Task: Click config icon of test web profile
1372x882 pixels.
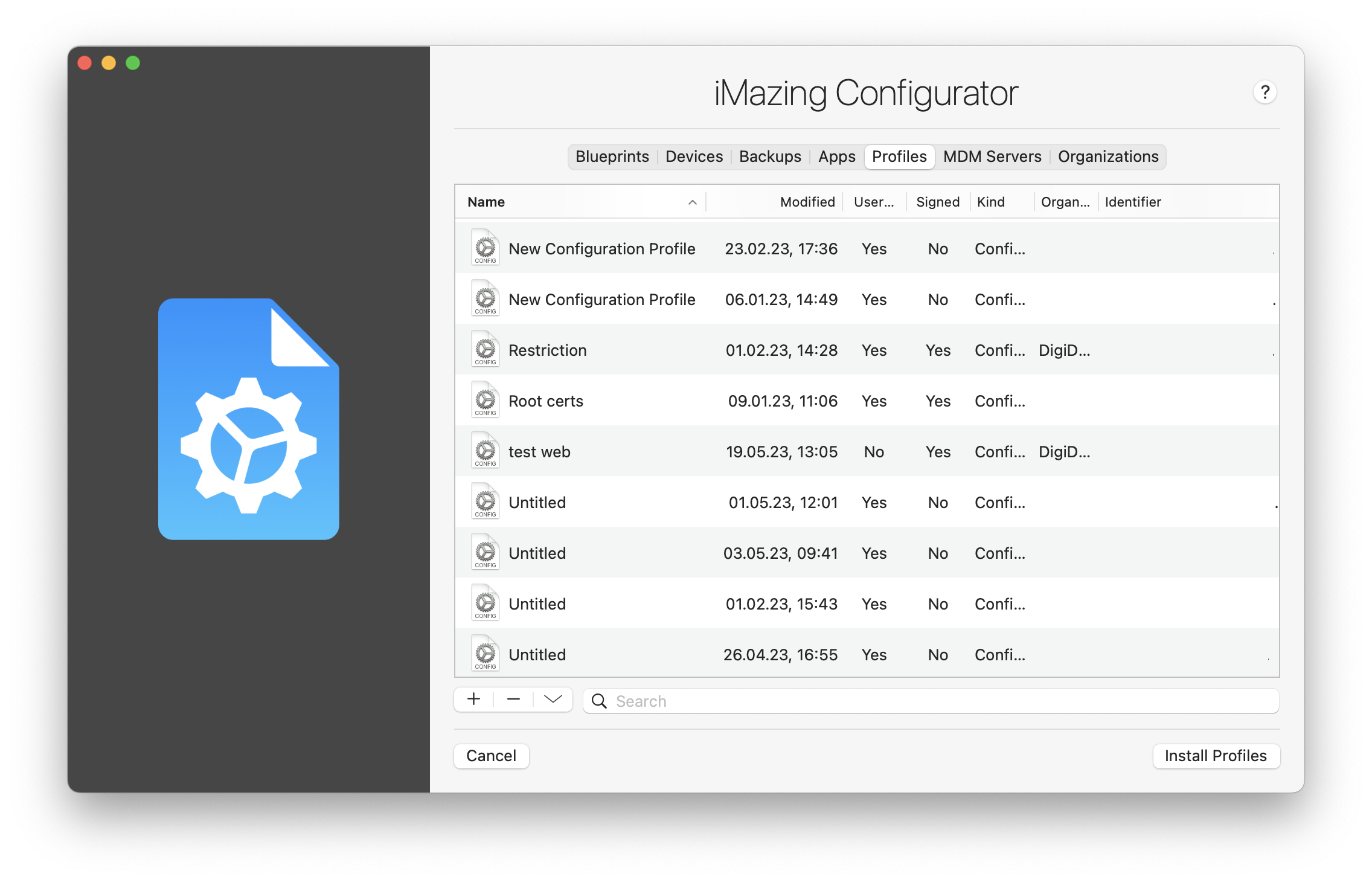Action: (x=486, y=451)
